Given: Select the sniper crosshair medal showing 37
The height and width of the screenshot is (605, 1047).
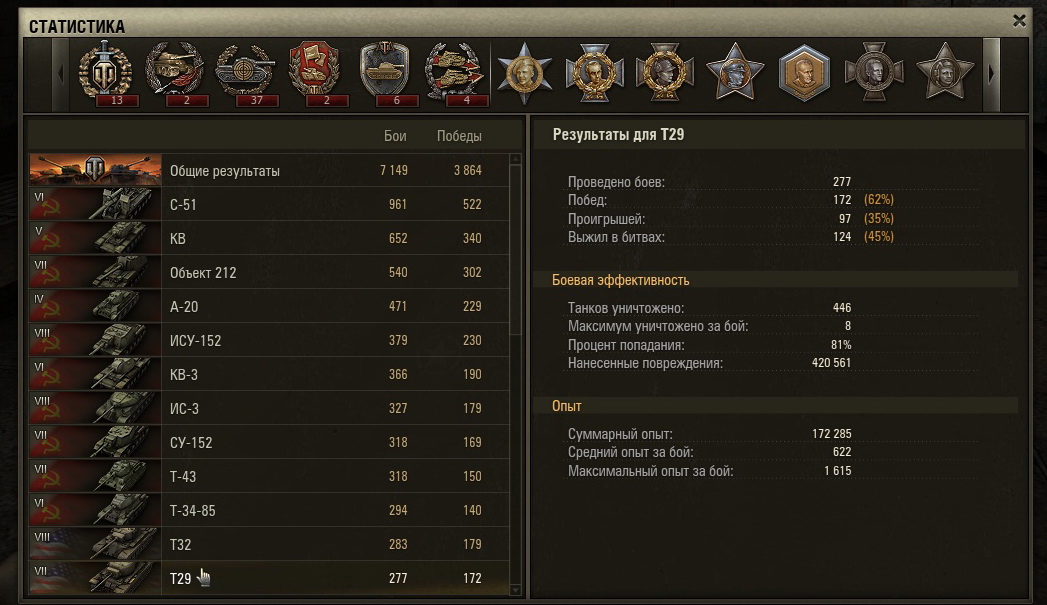Looking at the screenshot, I should coord(245,72).
